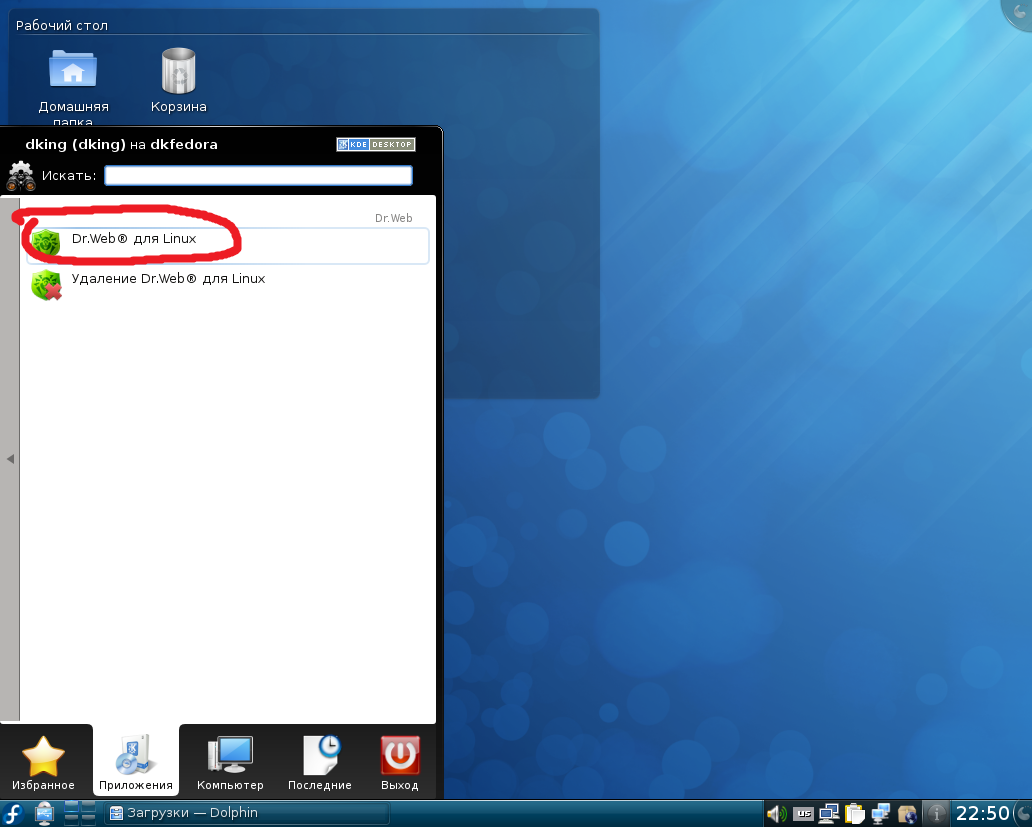Click the Fedora kickoff launcher button
The height and width of the screenshot is (827, 1032).
click(x=13, y=814)
